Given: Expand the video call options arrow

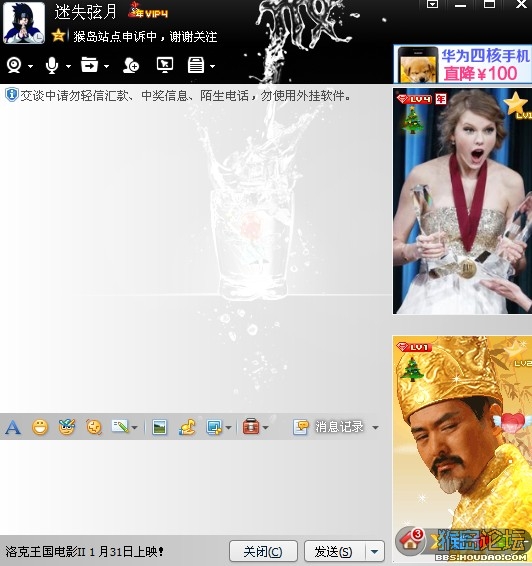Looking at the screenshot, I should pos(30,66).
